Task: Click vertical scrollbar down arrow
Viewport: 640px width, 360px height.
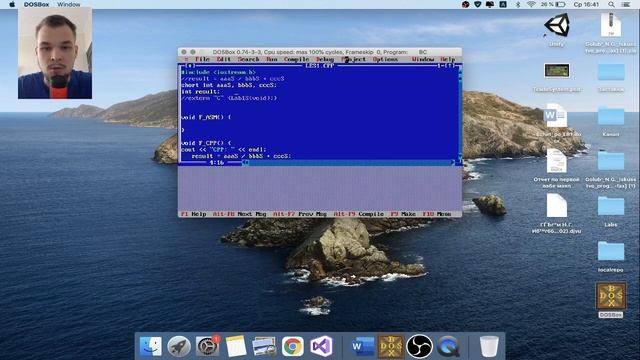Action: coord(460,157)
